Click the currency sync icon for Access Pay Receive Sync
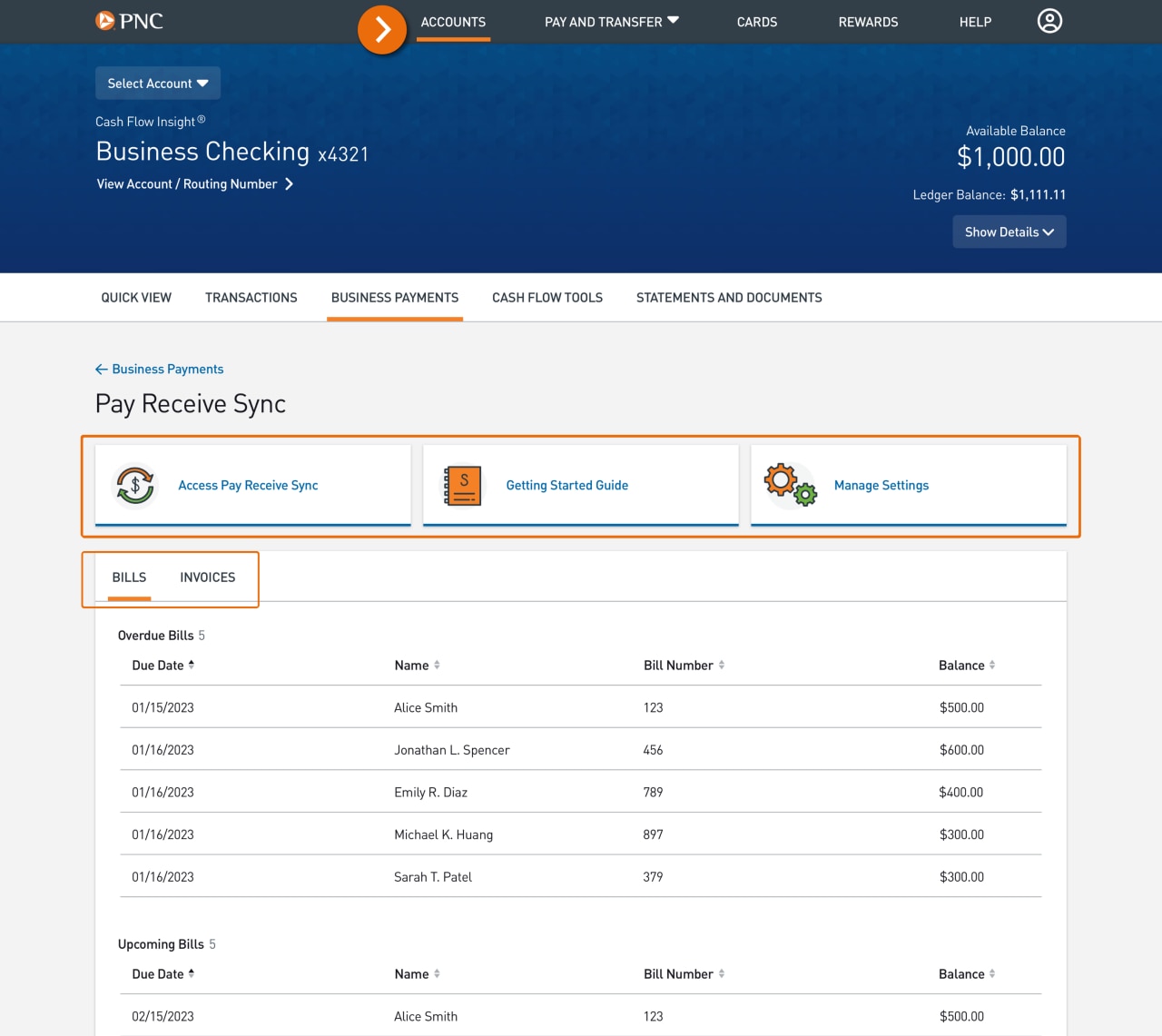1162x1036 pixels. (x=134, y=485)
